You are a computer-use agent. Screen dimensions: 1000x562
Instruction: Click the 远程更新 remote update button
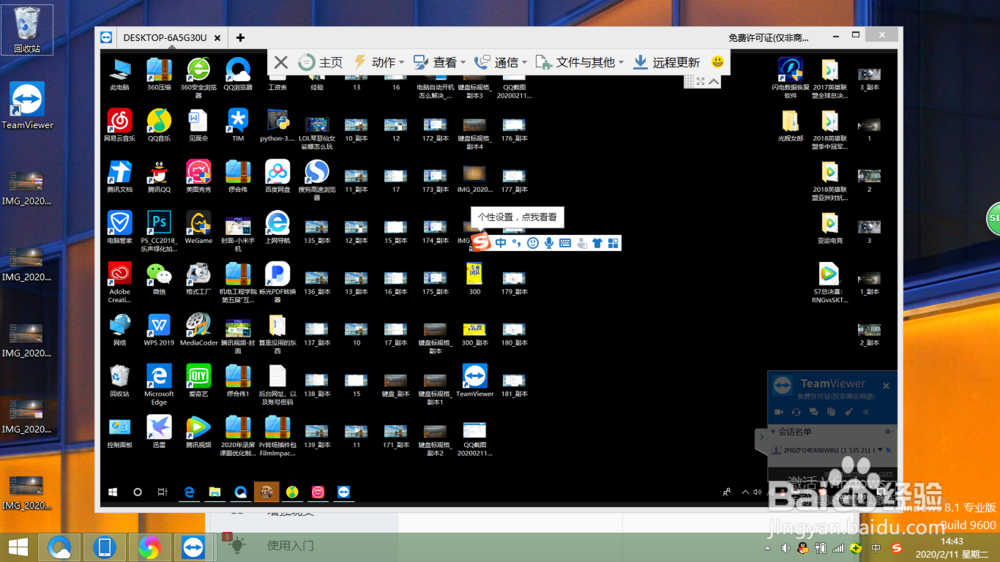pos(666,62)
